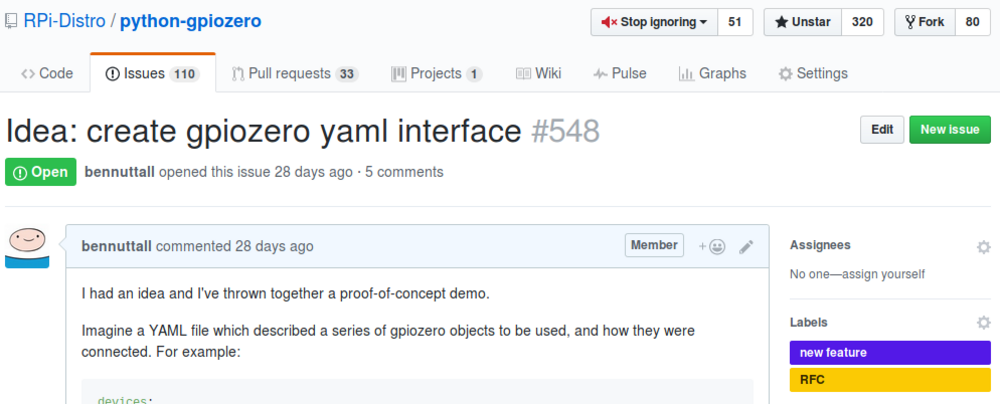
Task: Click the Edit title button
Action: (882, 130)
